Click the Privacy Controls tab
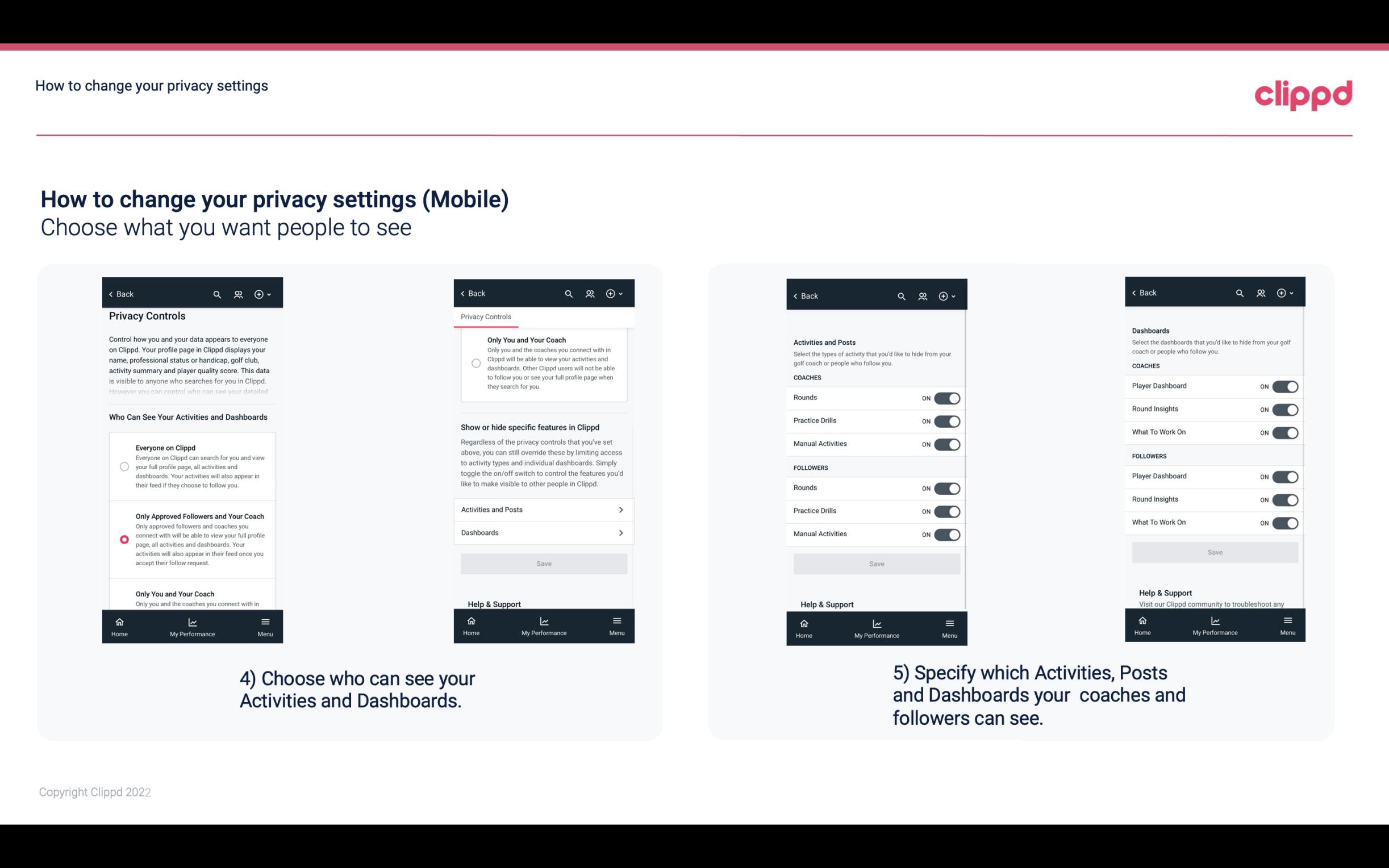Screen dimensions: 1389x868 (x=486, y=317)
